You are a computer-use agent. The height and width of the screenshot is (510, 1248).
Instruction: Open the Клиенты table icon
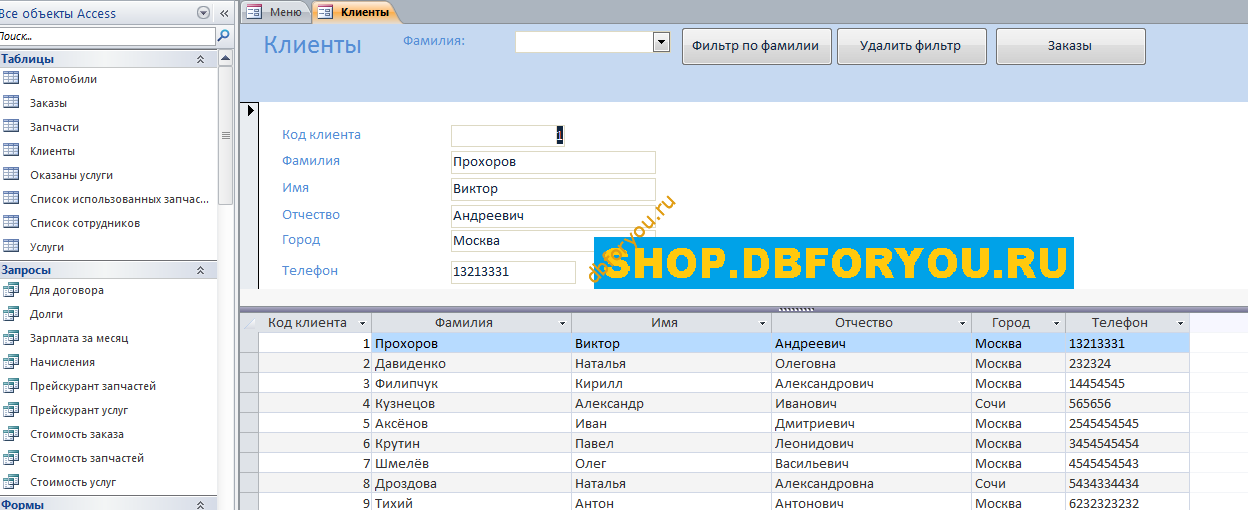pos(12,151)
